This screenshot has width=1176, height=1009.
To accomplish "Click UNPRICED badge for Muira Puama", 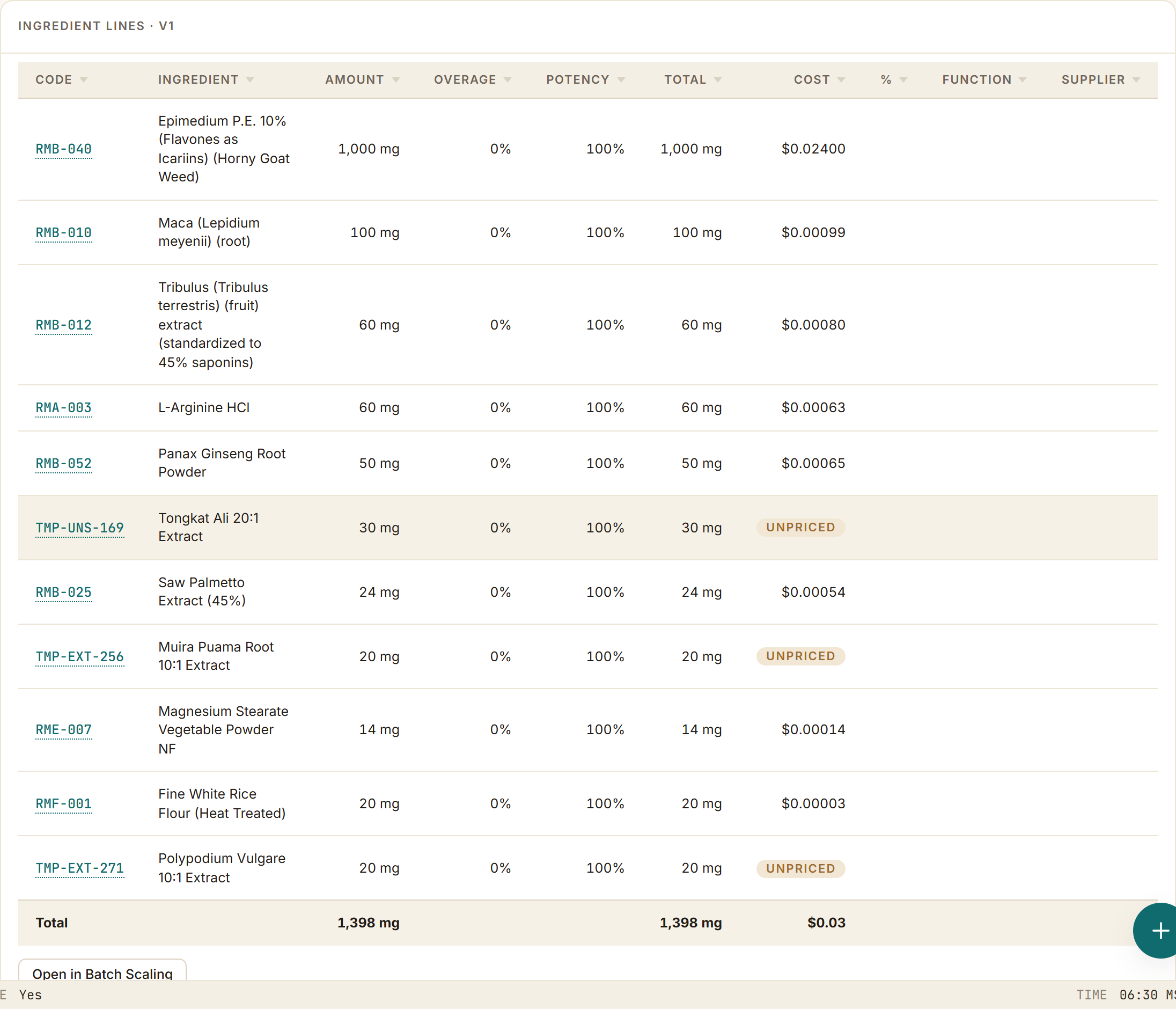I will coord(800,656).
